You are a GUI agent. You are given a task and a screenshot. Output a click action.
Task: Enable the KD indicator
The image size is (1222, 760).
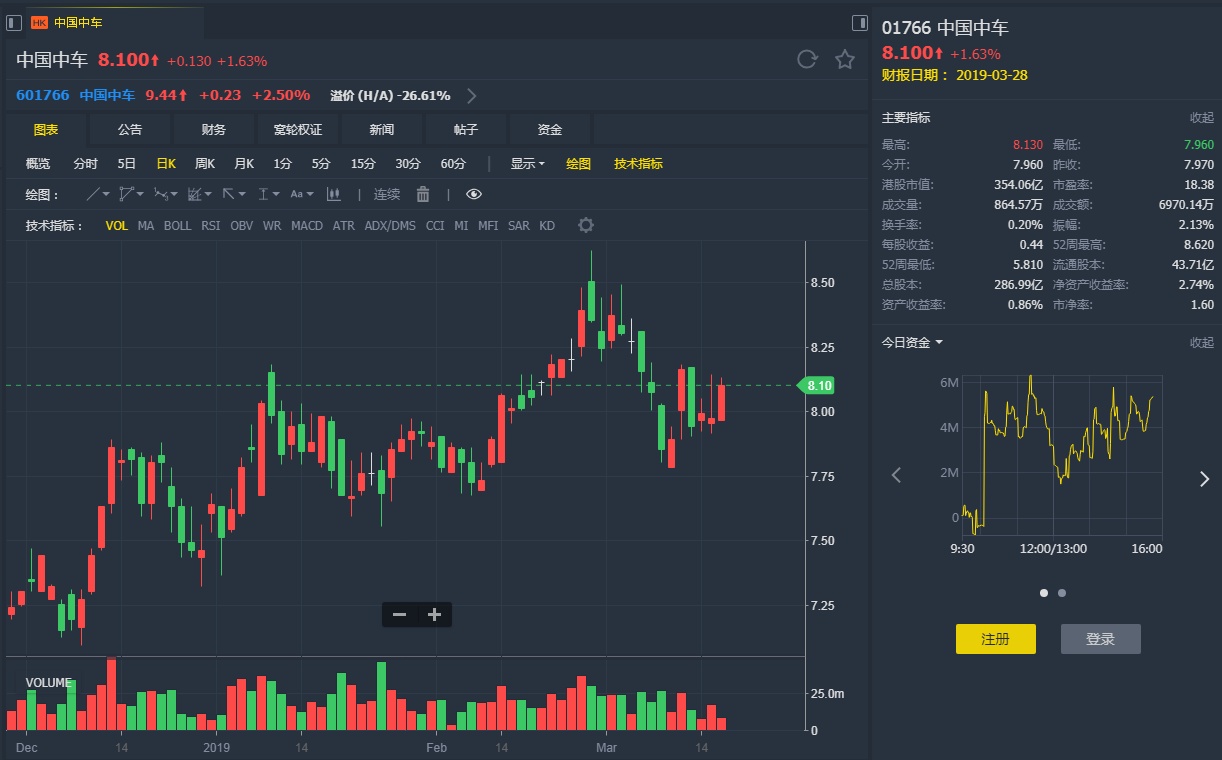pos(547,226)
